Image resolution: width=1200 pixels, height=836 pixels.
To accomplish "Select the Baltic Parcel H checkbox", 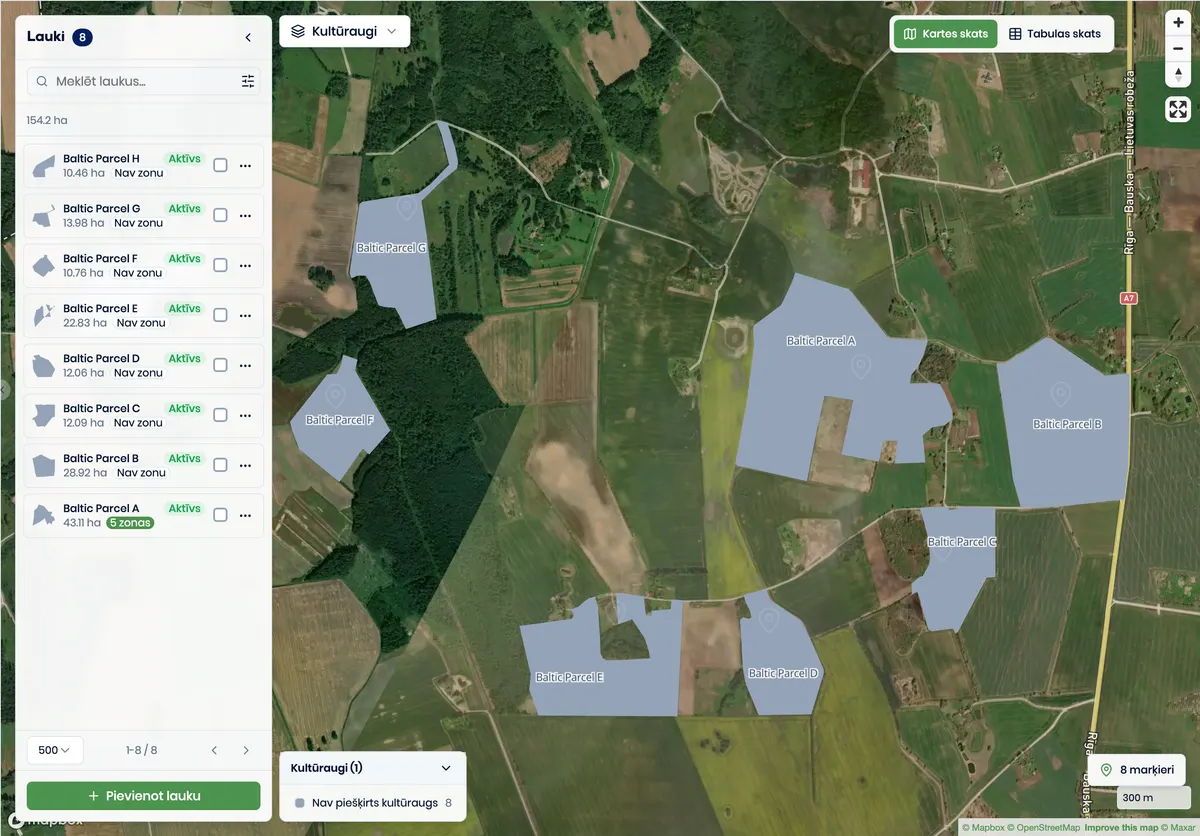I will [x=220, y=166].
